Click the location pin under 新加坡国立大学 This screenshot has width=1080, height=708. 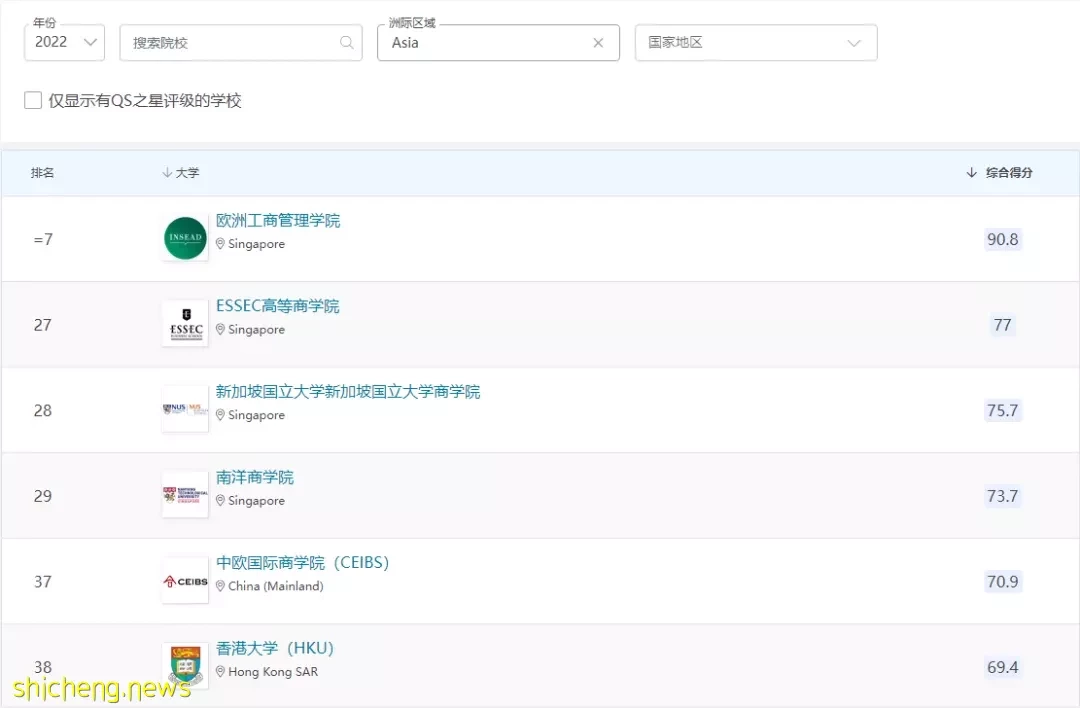pyautogui.click(x=220, y=415)
